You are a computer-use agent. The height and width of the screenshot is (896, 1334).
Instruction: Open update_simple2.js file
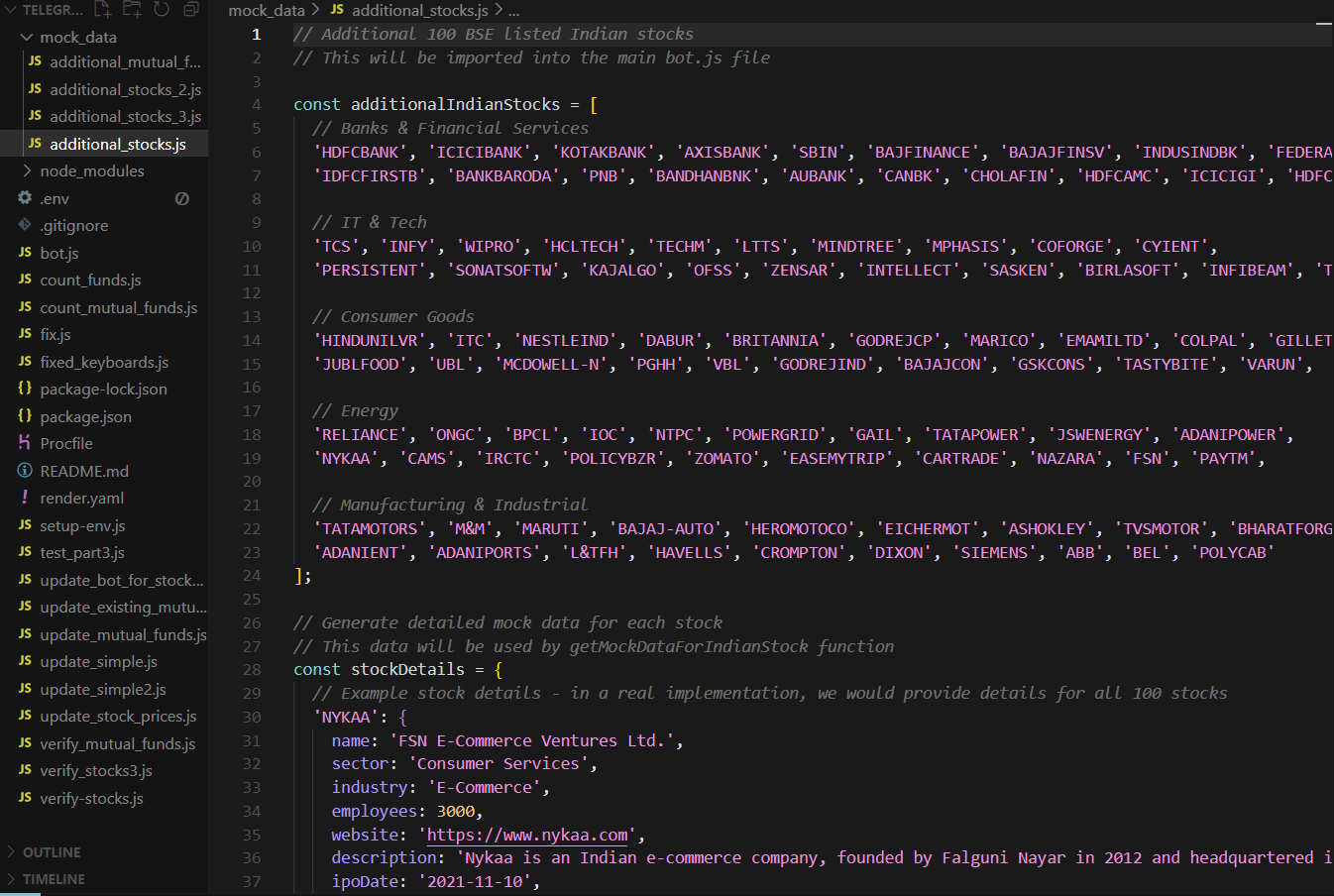pyautogui.click(x=103, y=689)
